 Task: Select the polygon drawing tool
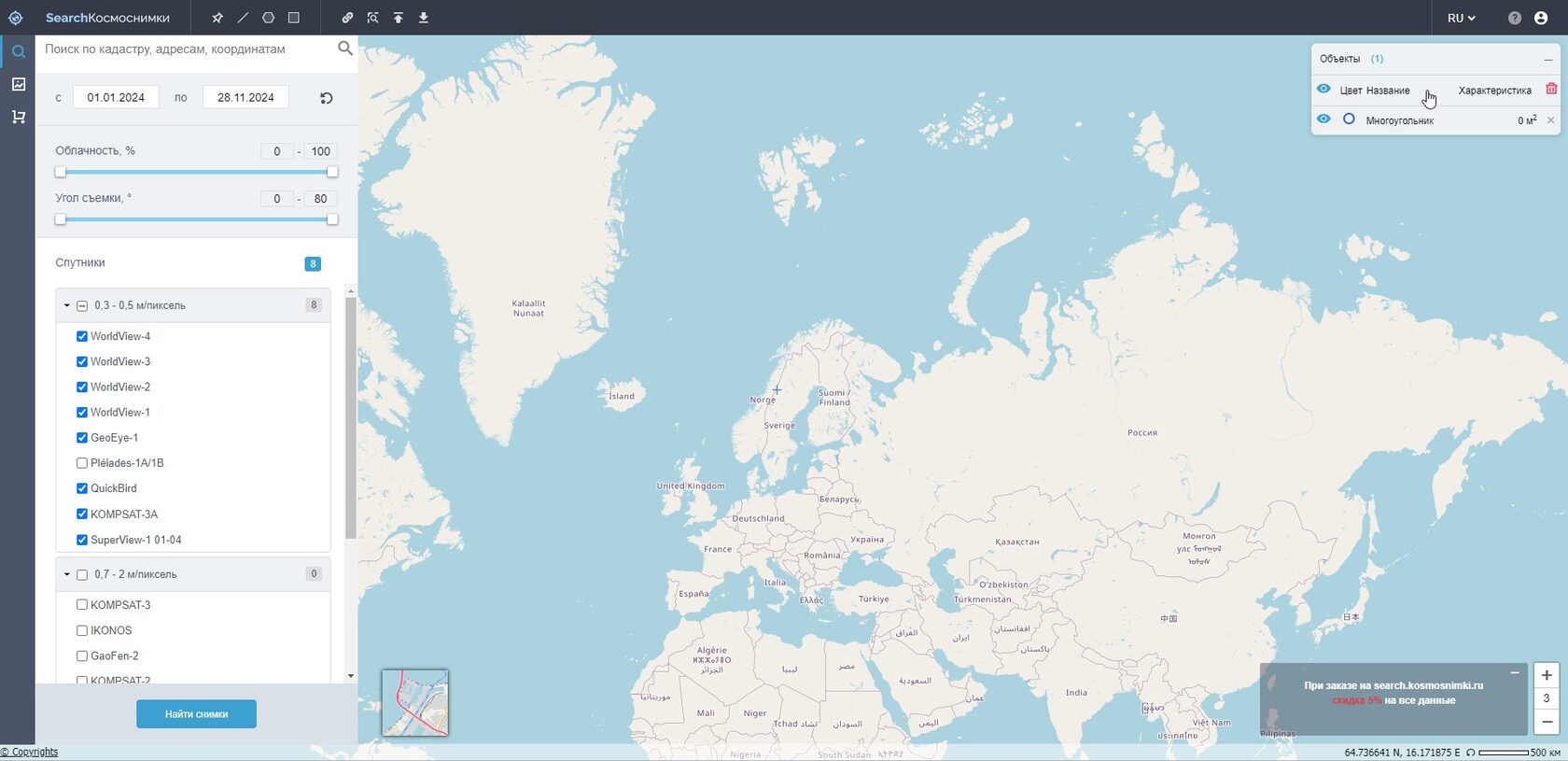tap(269, 18)
